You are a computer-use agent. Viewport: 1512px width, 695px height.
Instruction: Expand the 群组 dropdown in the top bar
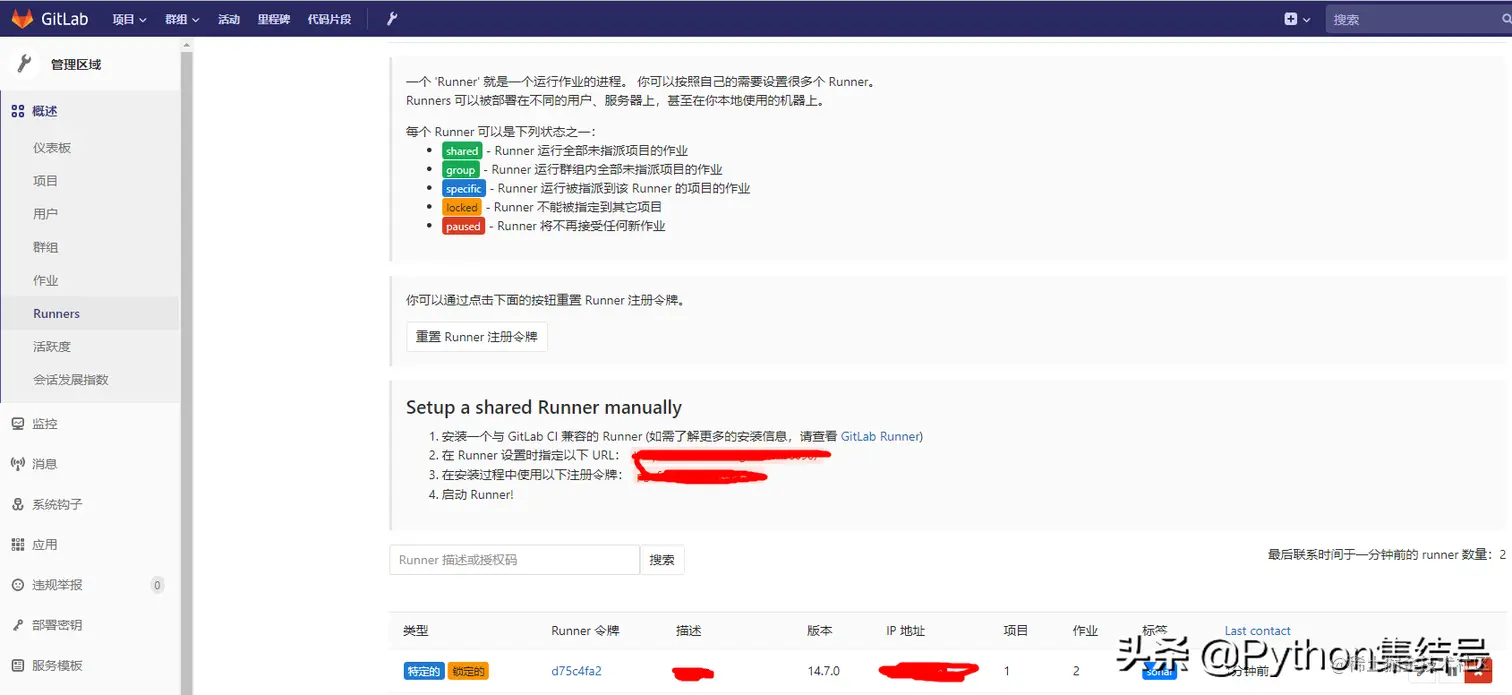pyautogui.click(x=180, y=17)
